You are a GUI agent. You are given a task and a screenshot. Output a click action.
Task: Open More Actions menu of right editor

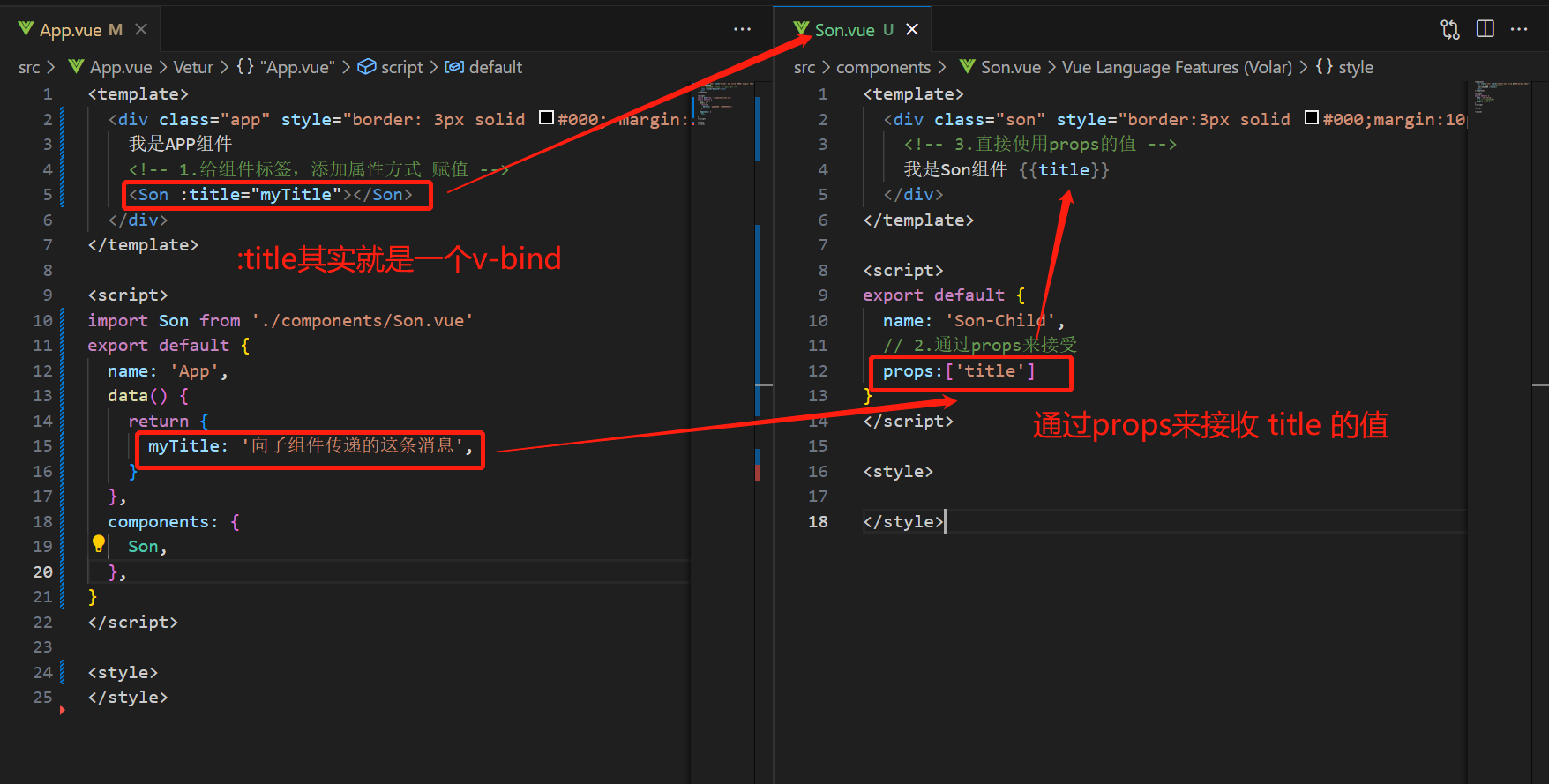click(1519, 29)
